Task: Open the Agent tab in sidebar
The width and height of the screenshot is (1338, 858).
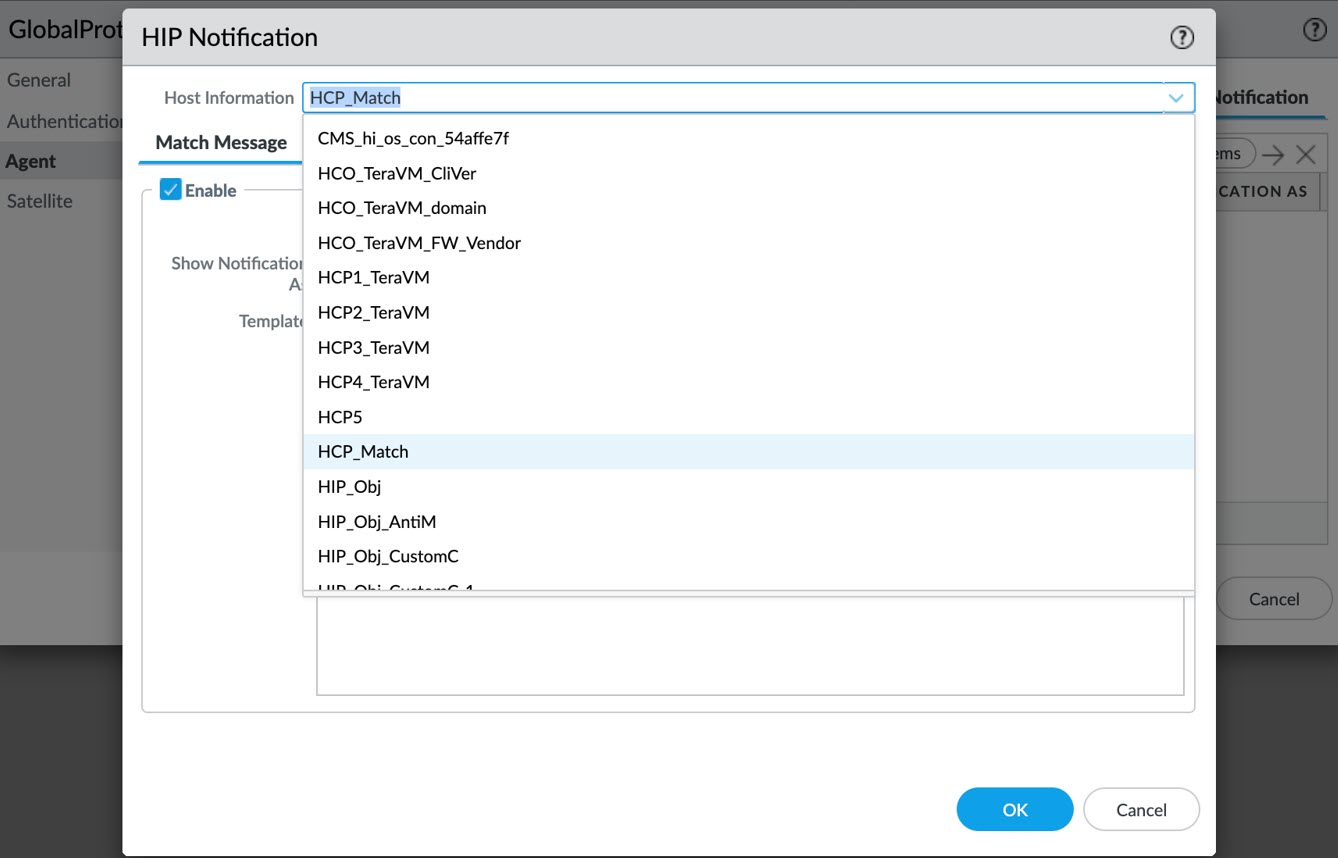Action: (31, 161)
